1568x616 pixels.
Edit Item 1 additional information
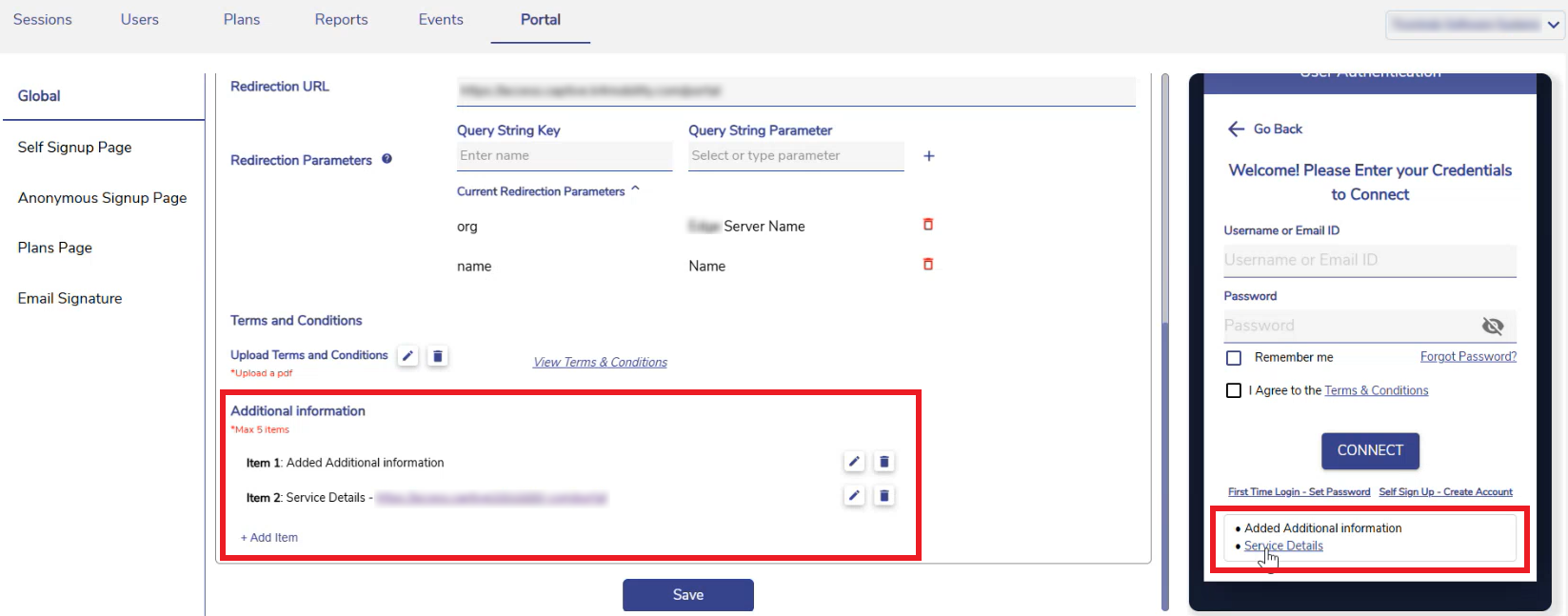point(854,462)
